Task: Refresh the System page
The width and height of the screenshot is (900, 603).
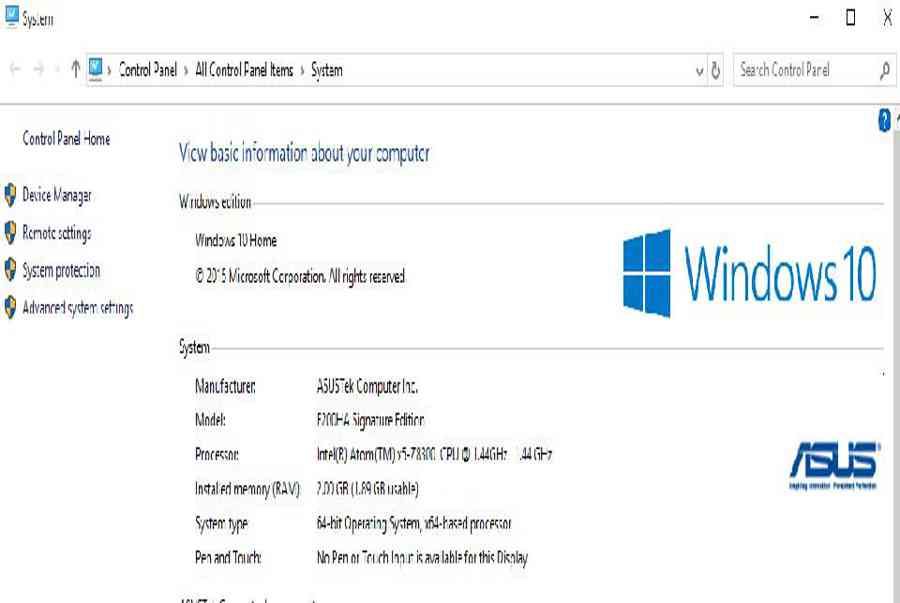Action: [x=716, y=71]
